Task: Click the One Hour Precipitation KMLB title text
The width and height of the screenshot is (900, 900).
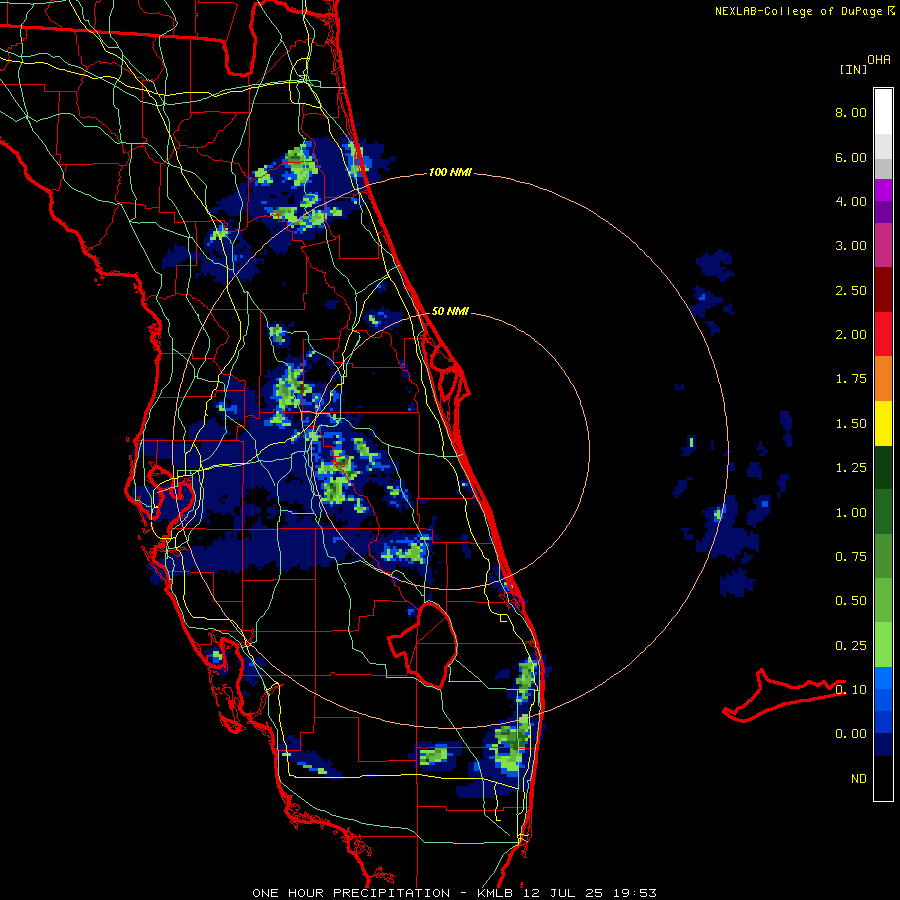Action: (x=454, y=893)
